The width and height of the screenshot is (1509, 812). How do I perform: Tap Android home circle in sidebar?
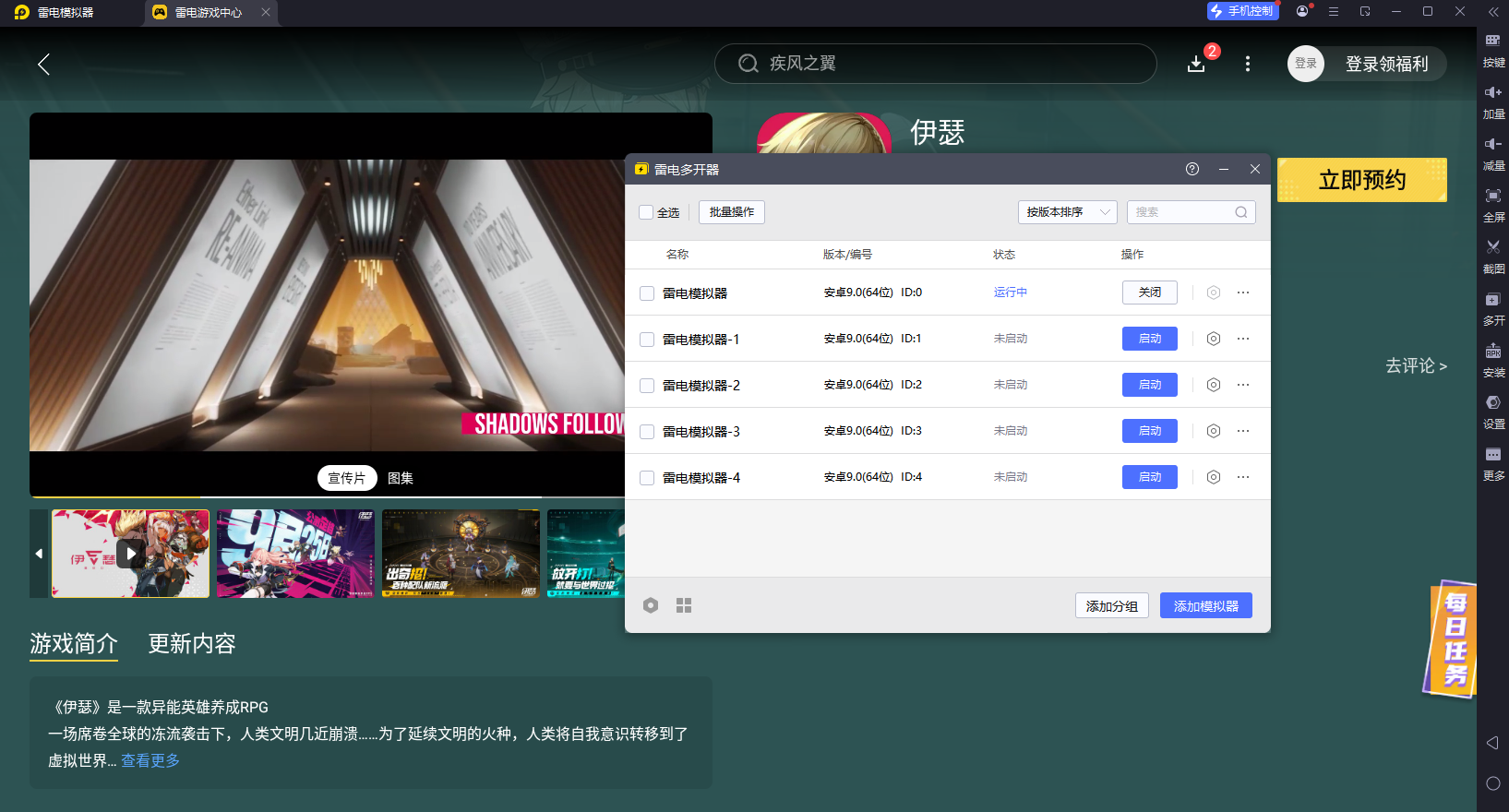tap(1492, 783)
